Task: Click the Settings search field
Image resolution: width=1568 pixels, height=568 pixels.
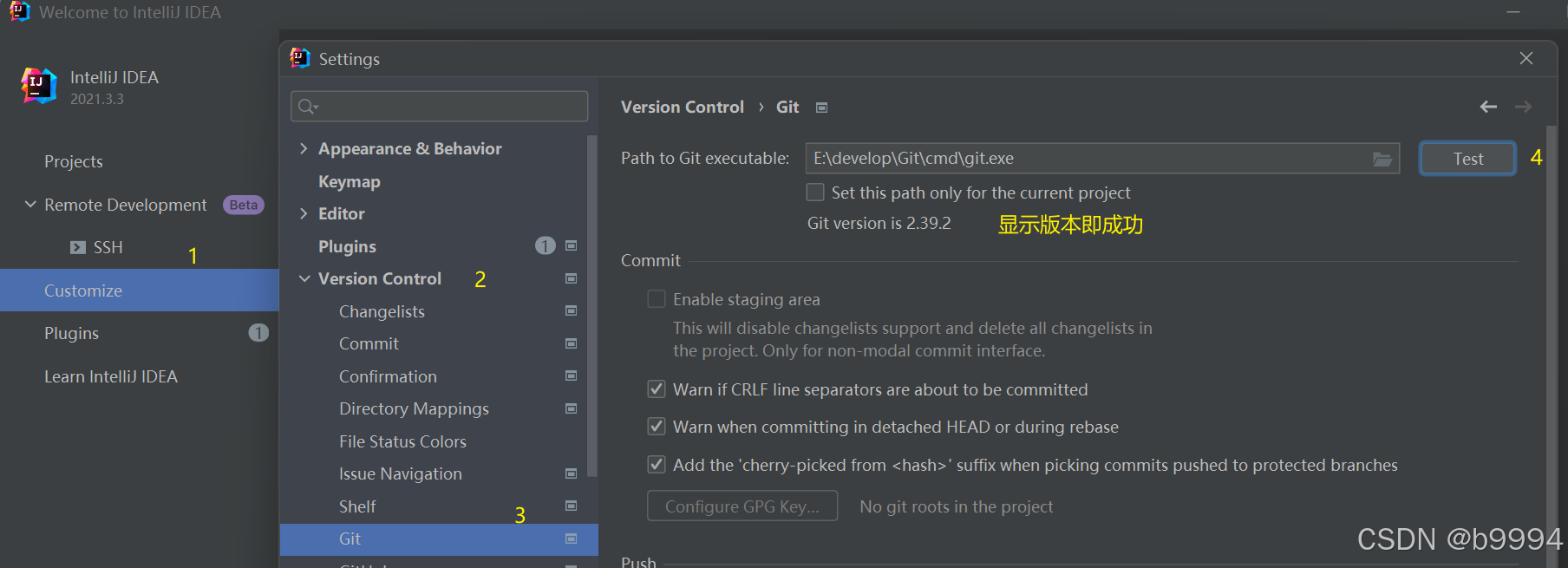Action: [439, 107]
